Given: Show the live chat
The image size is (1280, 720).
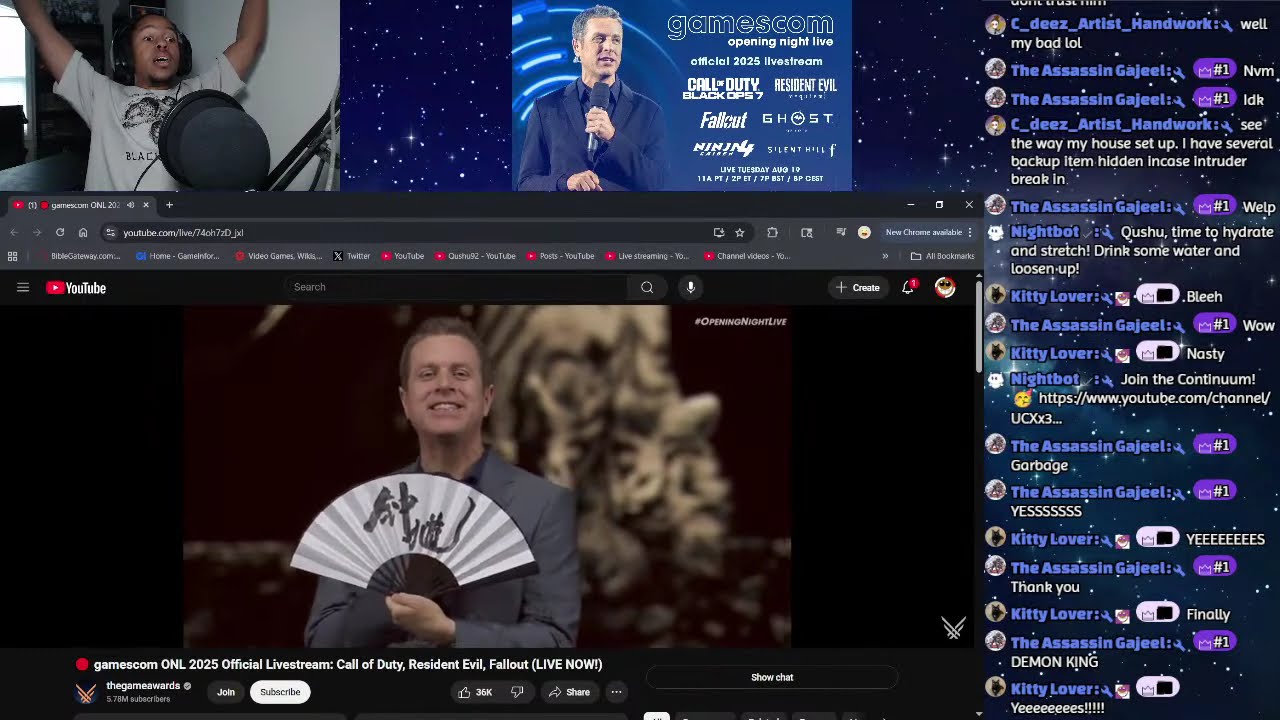Looking at the screenshot, I should (772, 677).
